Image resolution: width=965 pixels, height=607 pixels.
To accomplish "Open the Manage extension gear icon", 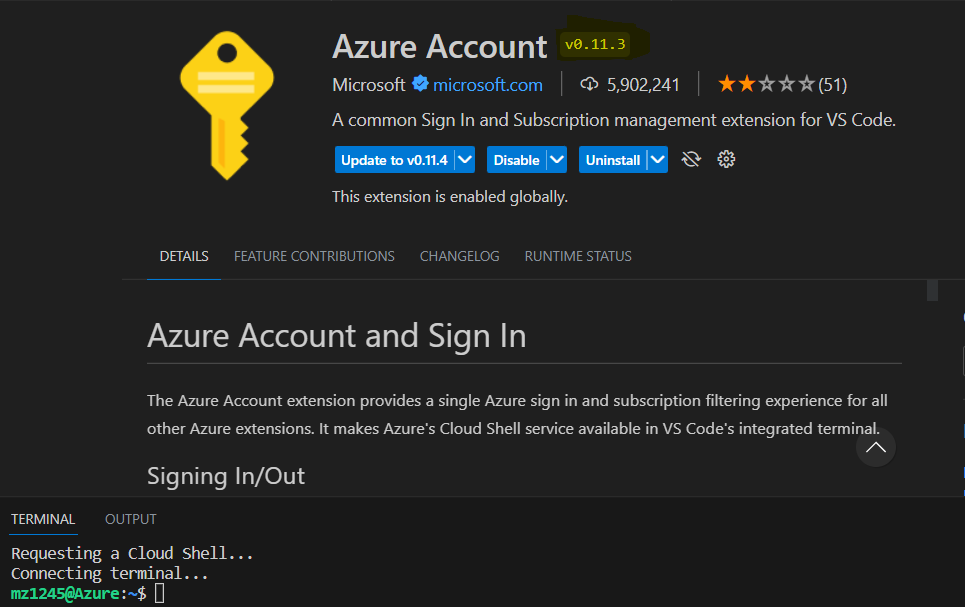I will [725, 159].
